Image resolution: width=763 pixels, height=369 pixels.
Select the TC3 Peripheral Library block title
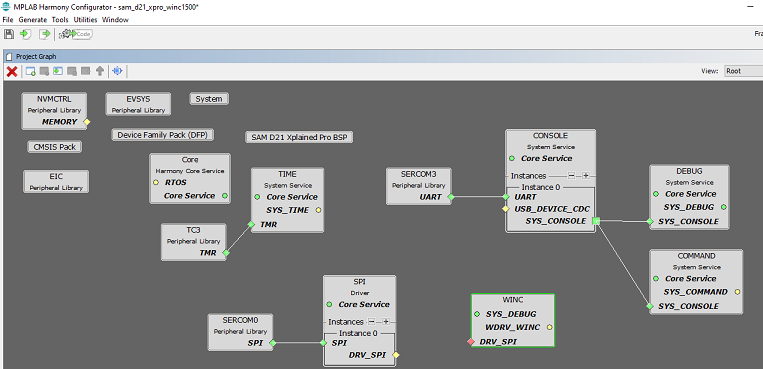point(193,230)
